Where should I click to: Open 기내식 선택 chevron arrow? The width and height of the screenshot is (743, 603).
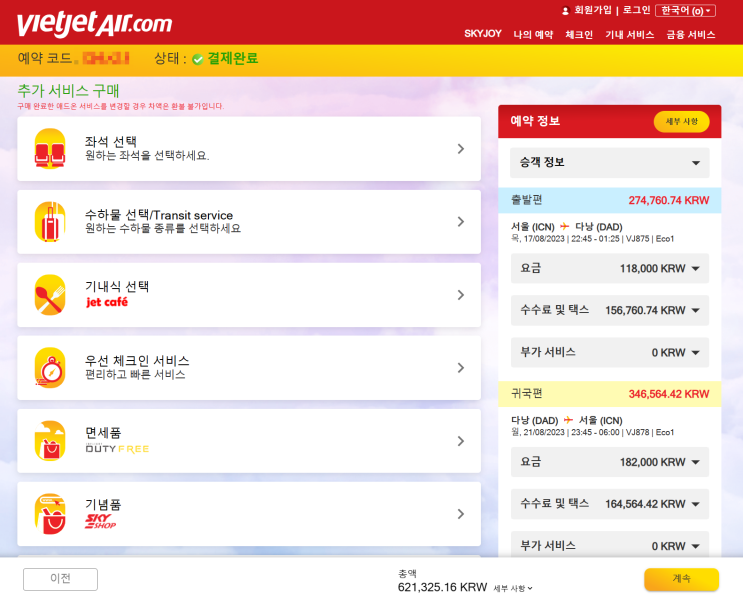[x=461, y=295]
